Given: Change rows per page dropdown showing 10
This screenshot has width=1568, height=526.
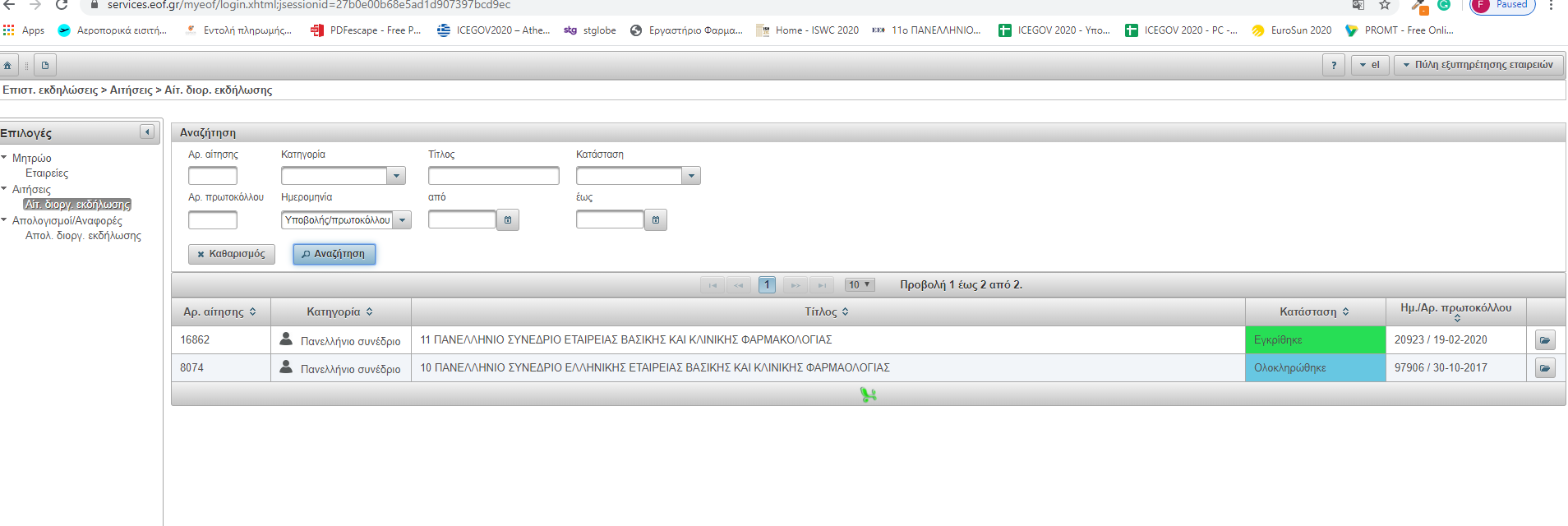Looking at the screenshot, I should pos(860,285).
